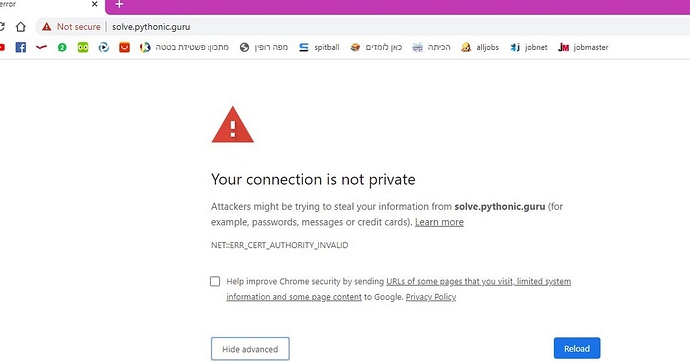Click the home icon in toolbar
Screen dimensions: 690x362
pyautogui.click(x=20, y=27)
